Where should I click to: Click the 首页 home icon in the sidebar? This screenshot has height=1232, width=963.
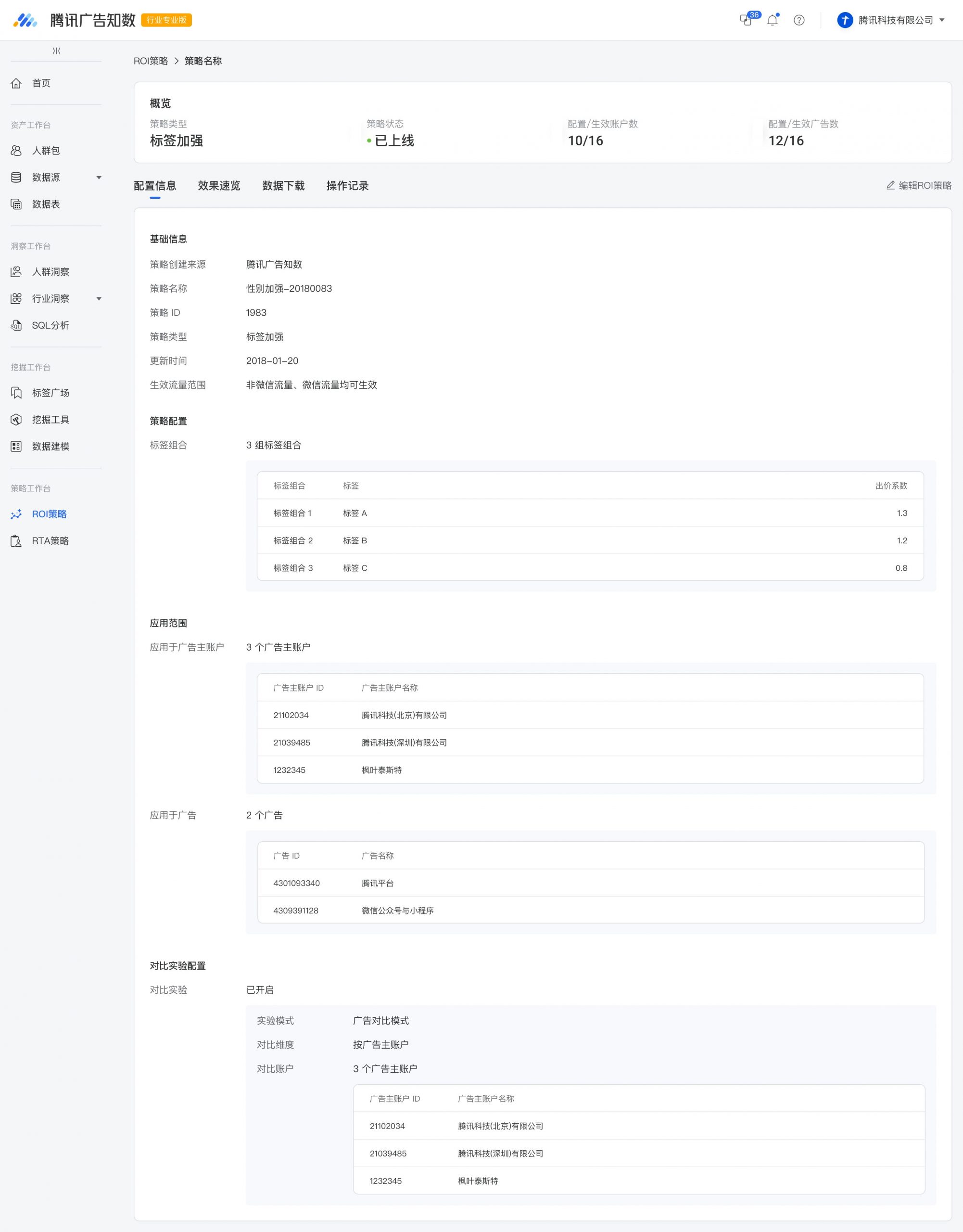[x=16, y=83]
